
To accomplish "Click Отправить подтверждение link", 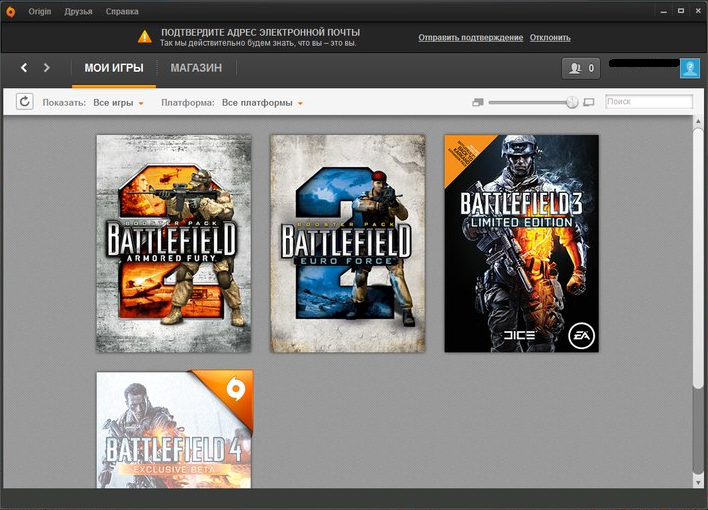I will click(x=470, y=37).
